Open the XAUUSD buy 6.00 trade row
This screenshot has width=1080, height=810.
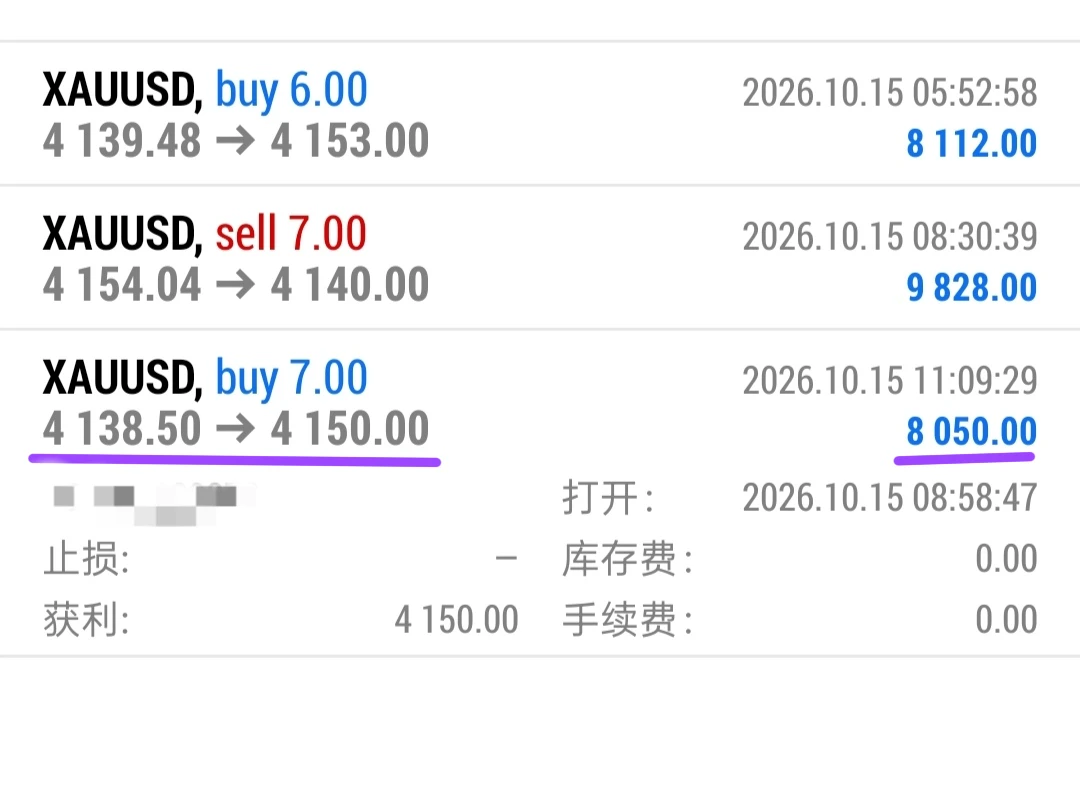pyautogui.click(x=540, y=114)
